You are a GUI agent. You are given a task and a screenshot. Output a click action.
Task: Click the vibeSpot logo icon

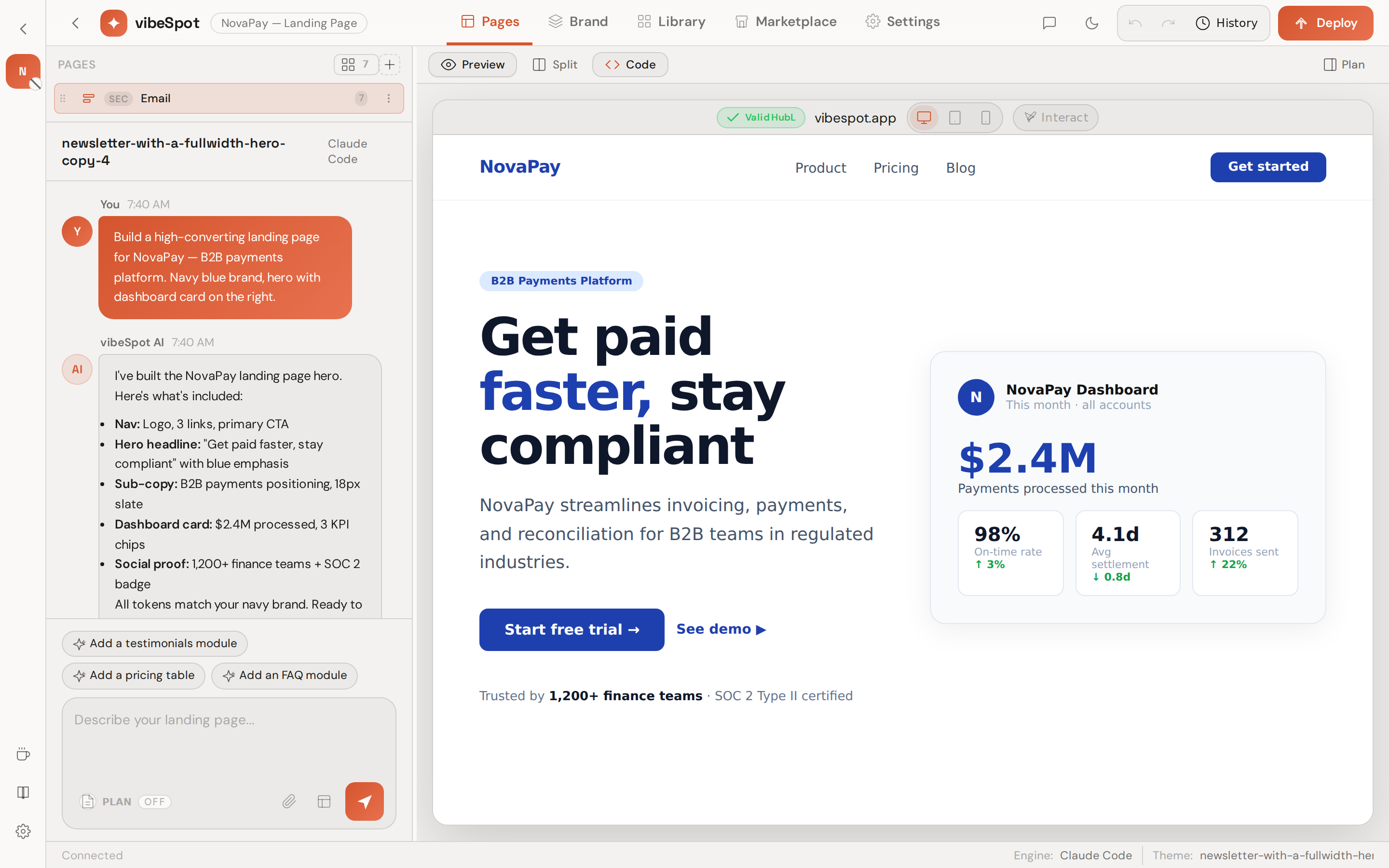(114, 23)
